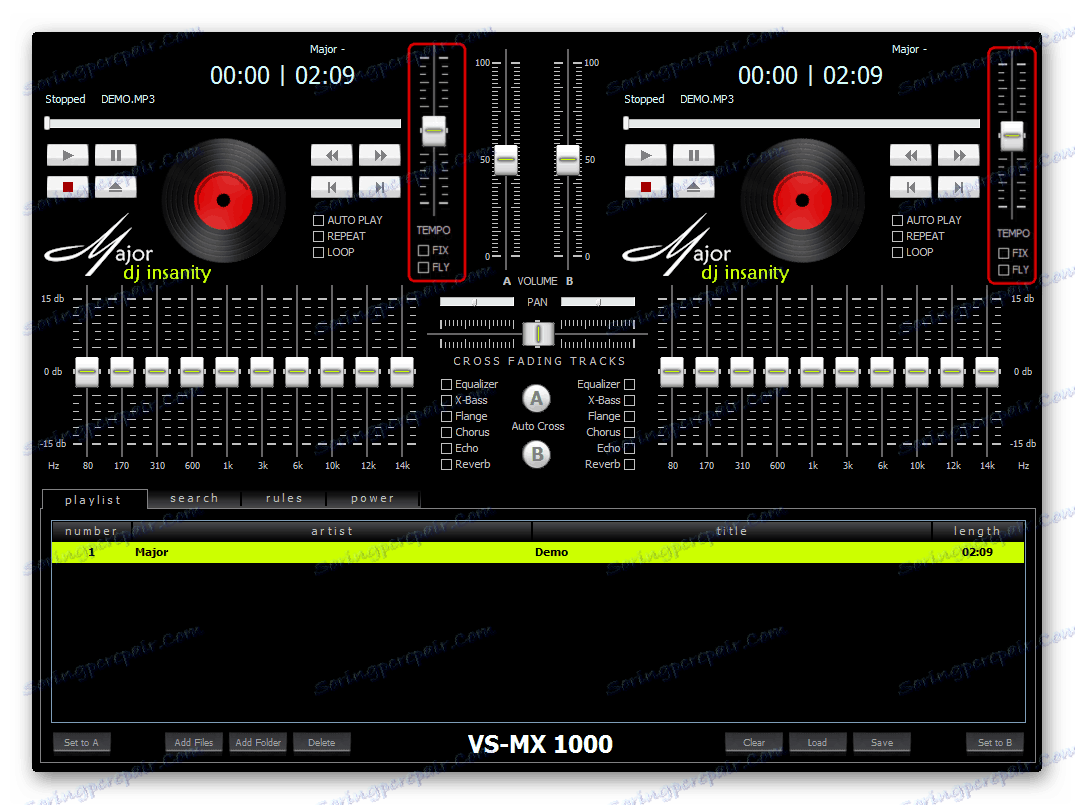Enable left Echo effect checkbox
The image size is (1075, 805).
pyautogui.click(x=446, y=448)
